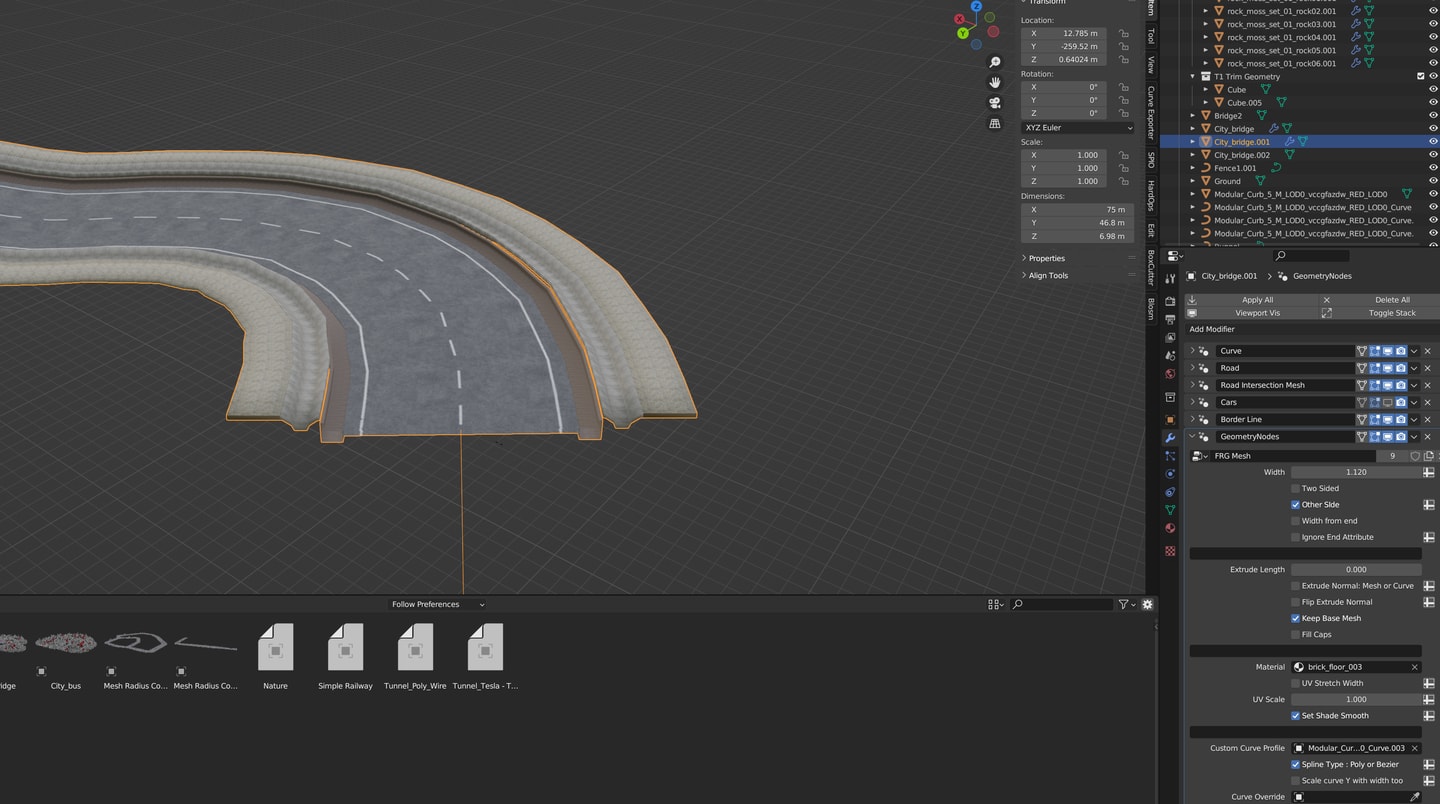Click the fake user shield icon for FRG Mesh
The height and width of the screenshot is (804, 1440).
coord(1415,456)
